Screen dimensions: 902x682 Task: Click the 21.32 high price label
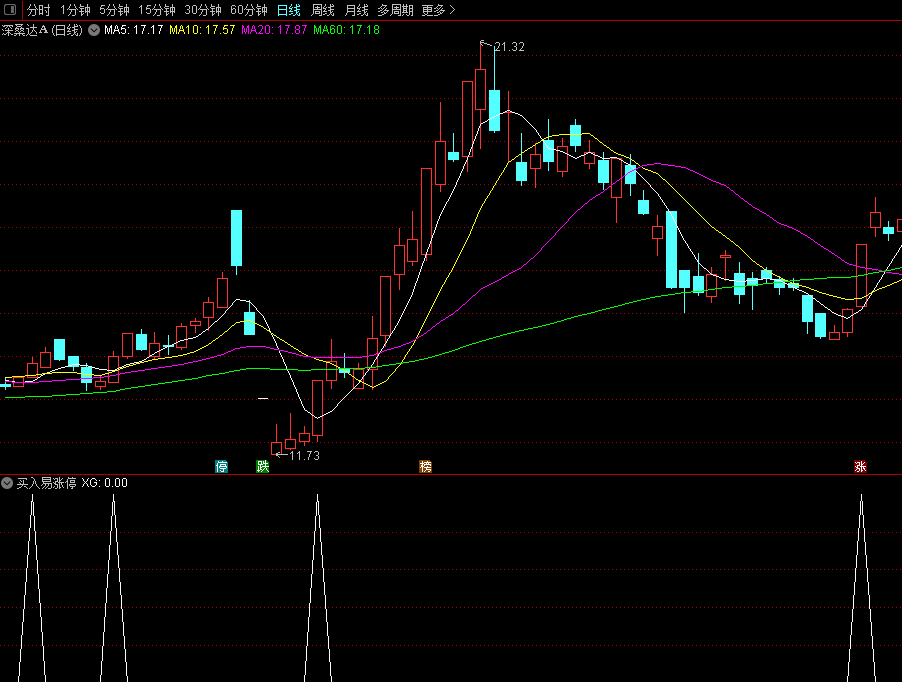[509, 47]
